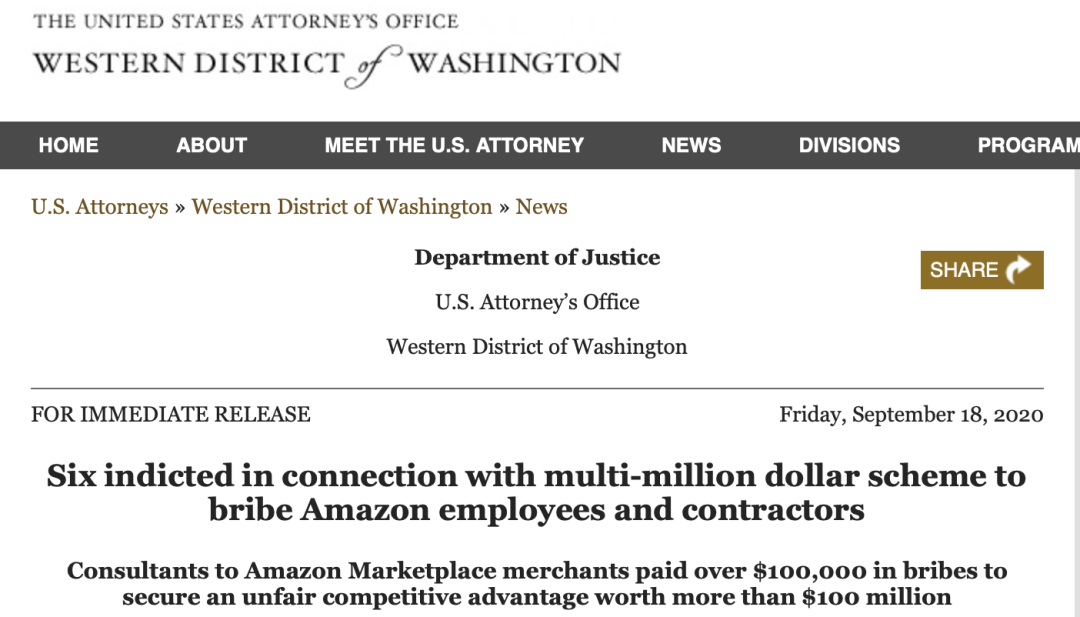1080x617 pixels.
Task: Click the page's vertical scrollbar
Action: (1075, 393)
